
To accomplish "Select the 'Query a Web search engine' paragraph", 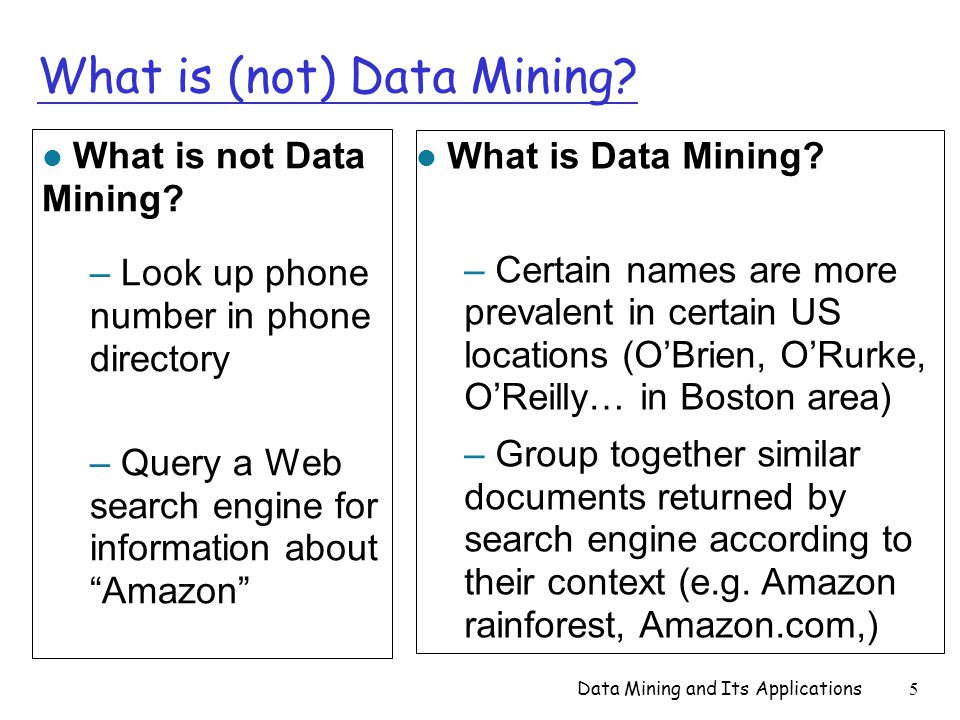I will [234, 527].
